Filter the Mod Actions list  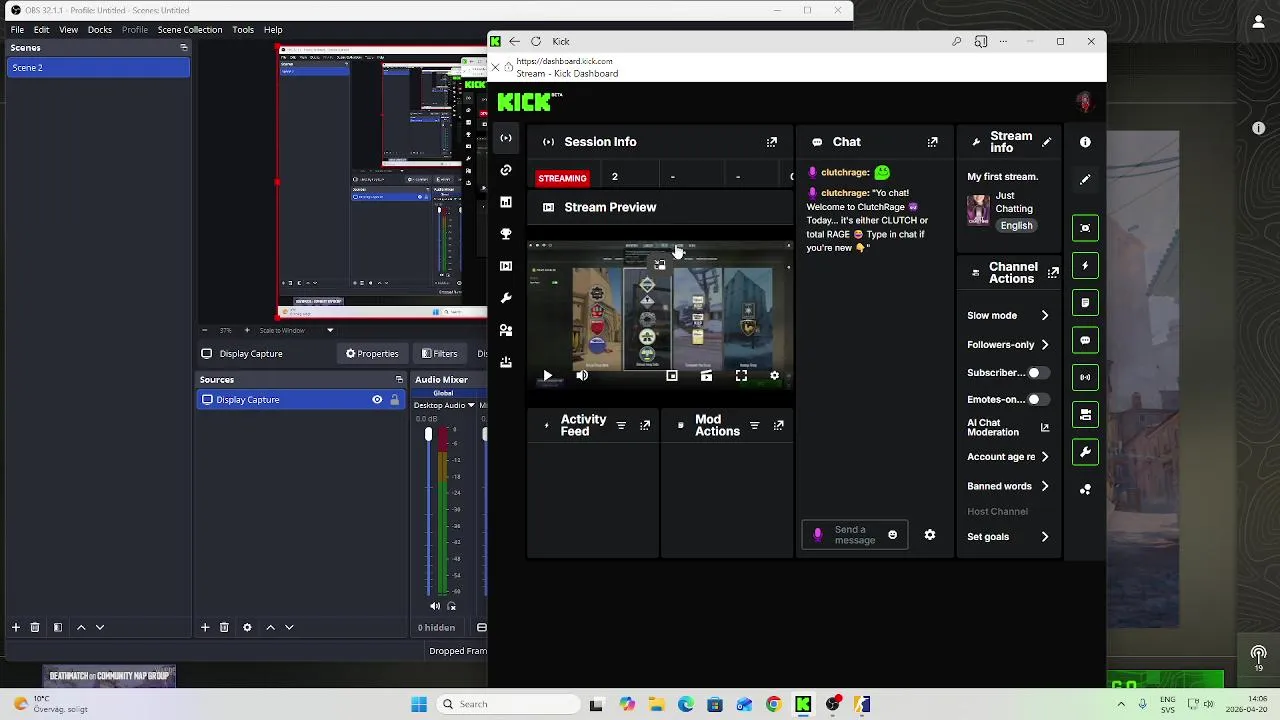click(754, 425)
